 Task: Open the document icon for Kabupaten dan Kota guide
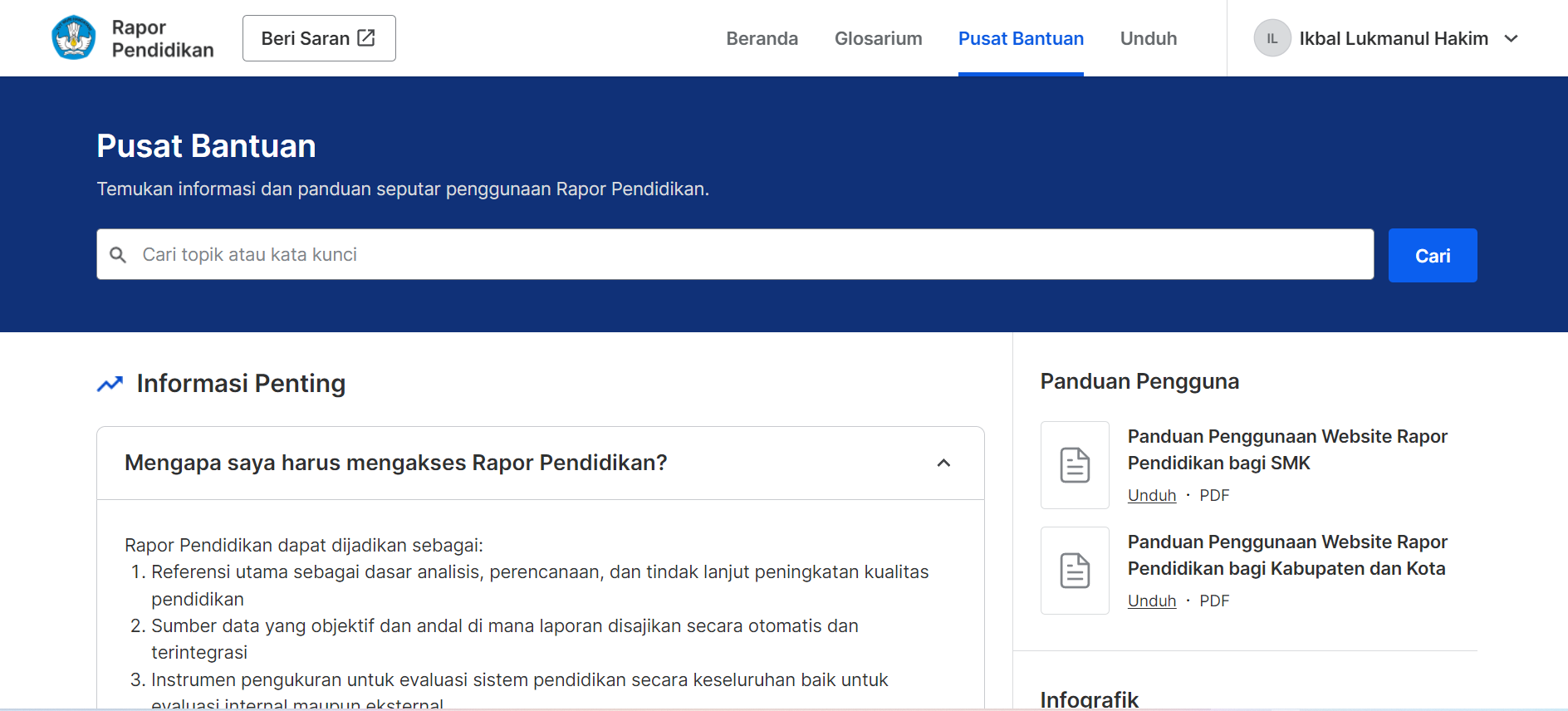click(1075, 571)
